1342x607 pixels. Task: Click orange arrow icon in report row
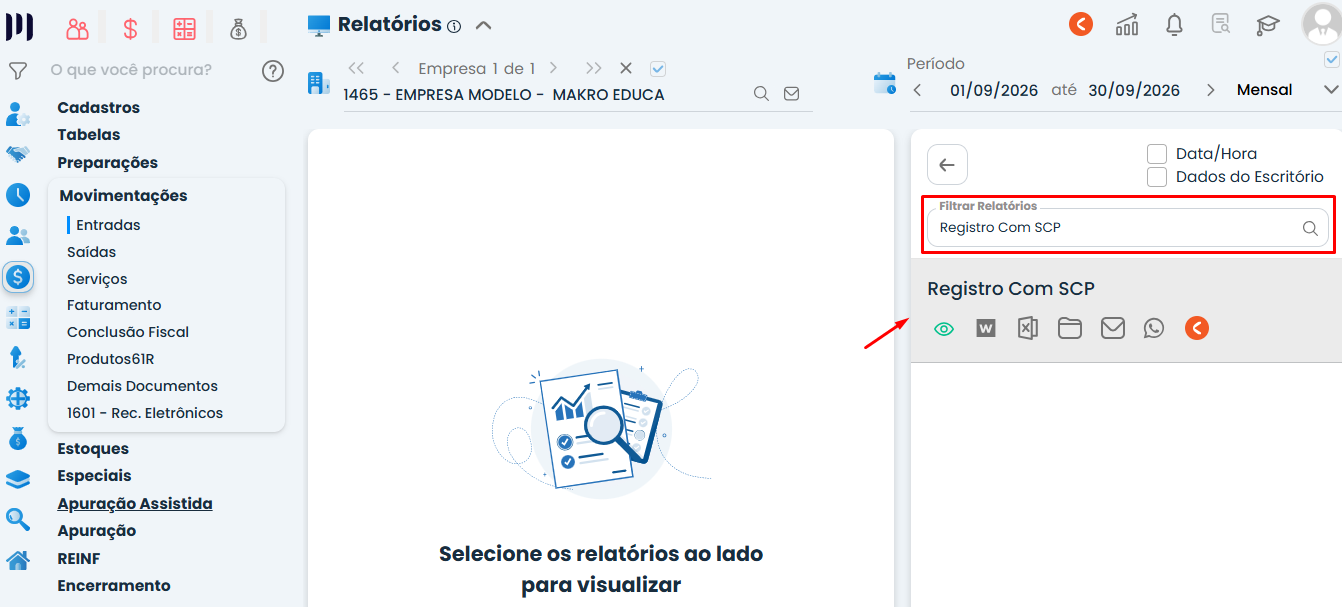coord(1197,328)
